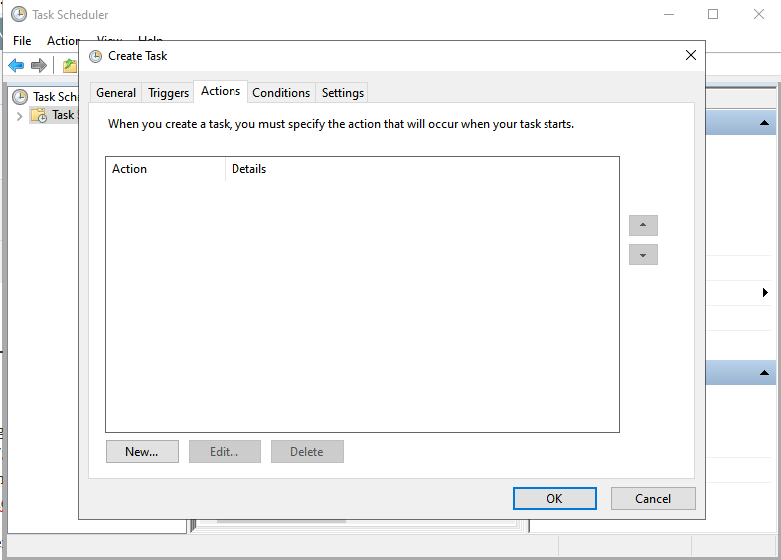Collapse the top Actions pane section
This screenshot has height=560, width=781.
click(x=764, y=123)
